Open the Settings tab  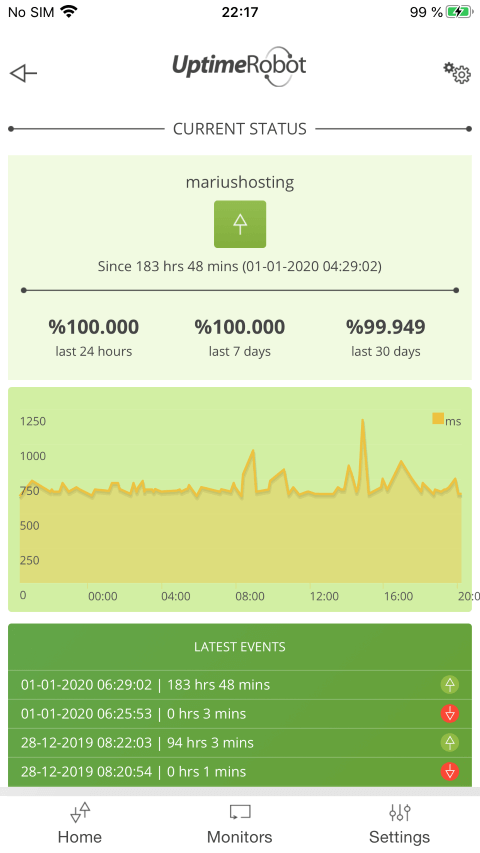pyautogui.click(x=399, y=824)
